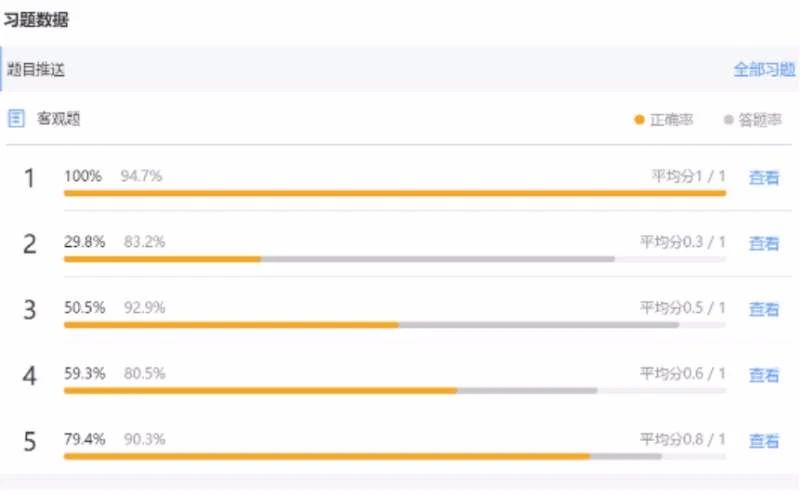This screenshot has width=800, height=494.
Task: Click question 5 progress bar
Action: (395, 456)
